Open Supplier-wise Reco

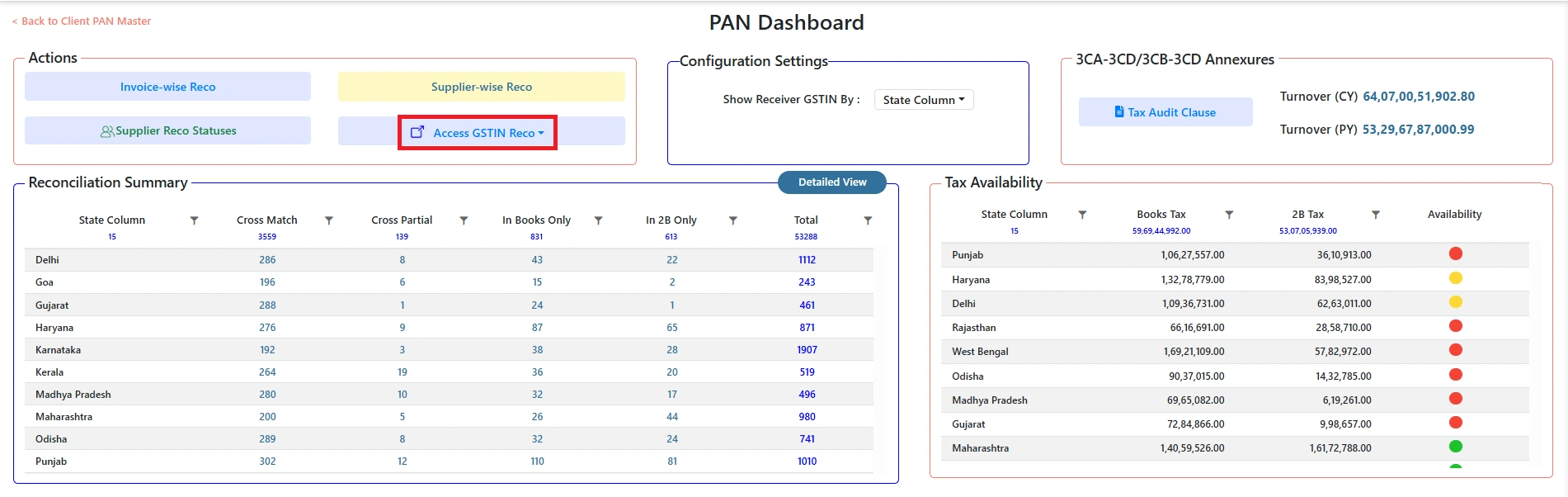click(482, 87)
